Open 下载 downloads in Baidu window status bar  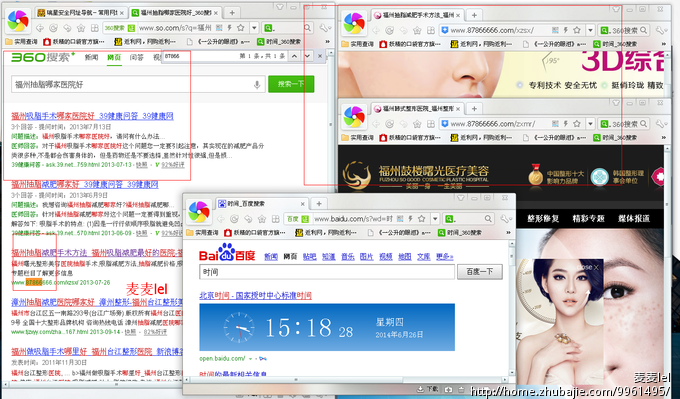tap(429, 389)
